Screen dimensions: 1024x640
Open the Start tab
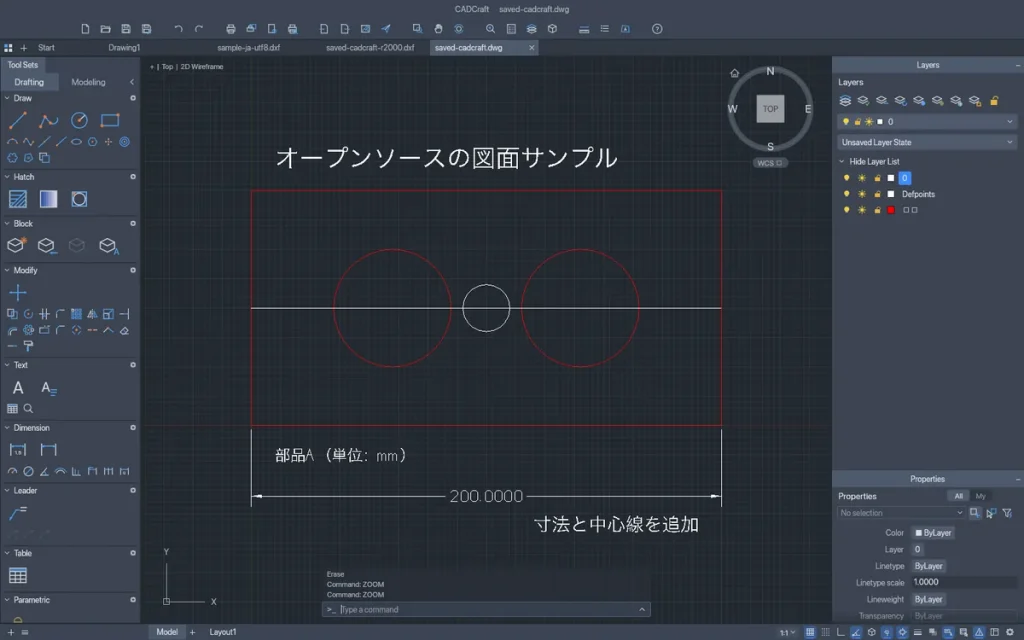[46, 48]
